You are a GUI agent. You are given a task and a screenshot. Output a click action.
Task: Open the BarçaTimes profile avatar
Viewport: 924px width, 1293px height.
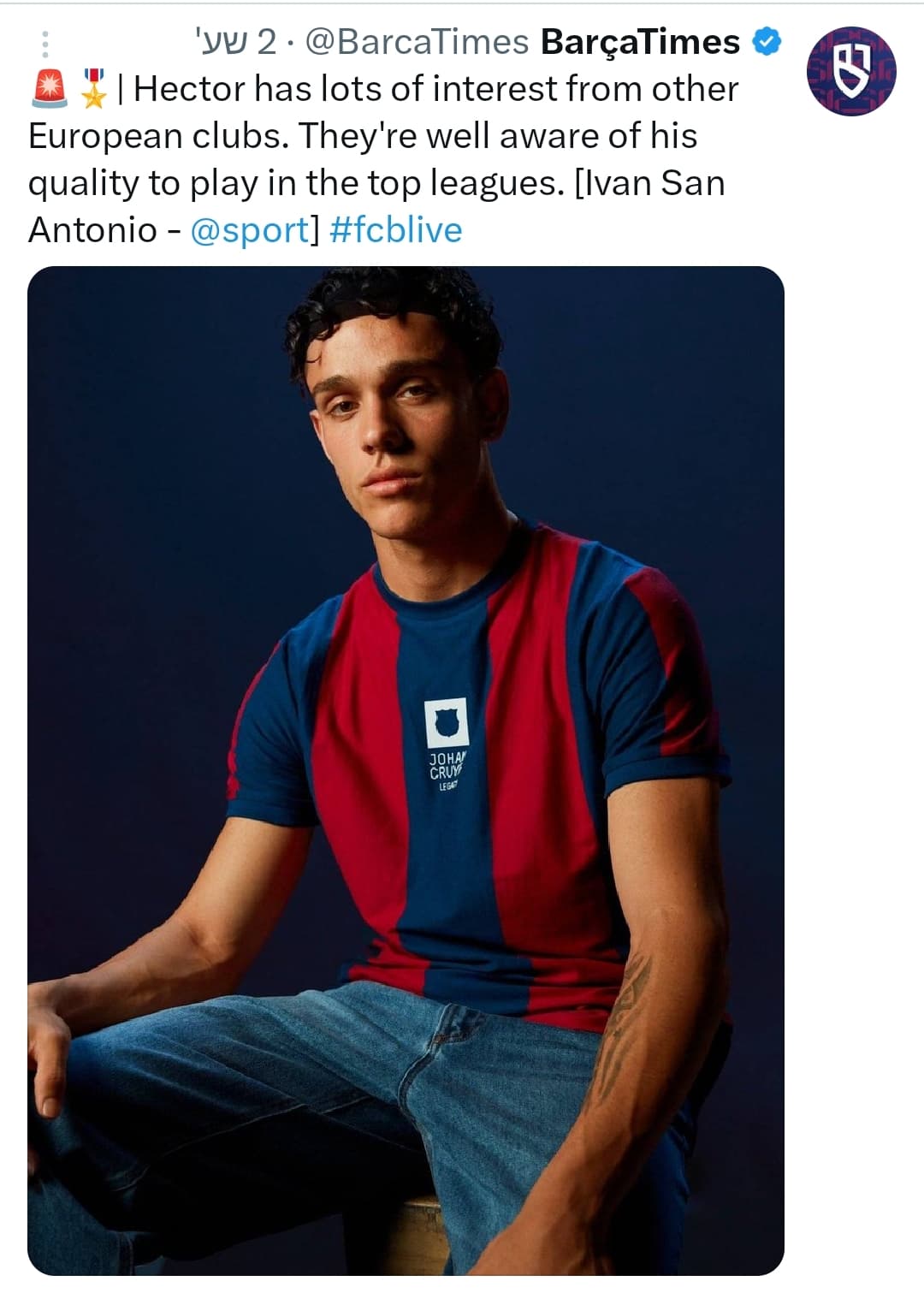(851, 71)
